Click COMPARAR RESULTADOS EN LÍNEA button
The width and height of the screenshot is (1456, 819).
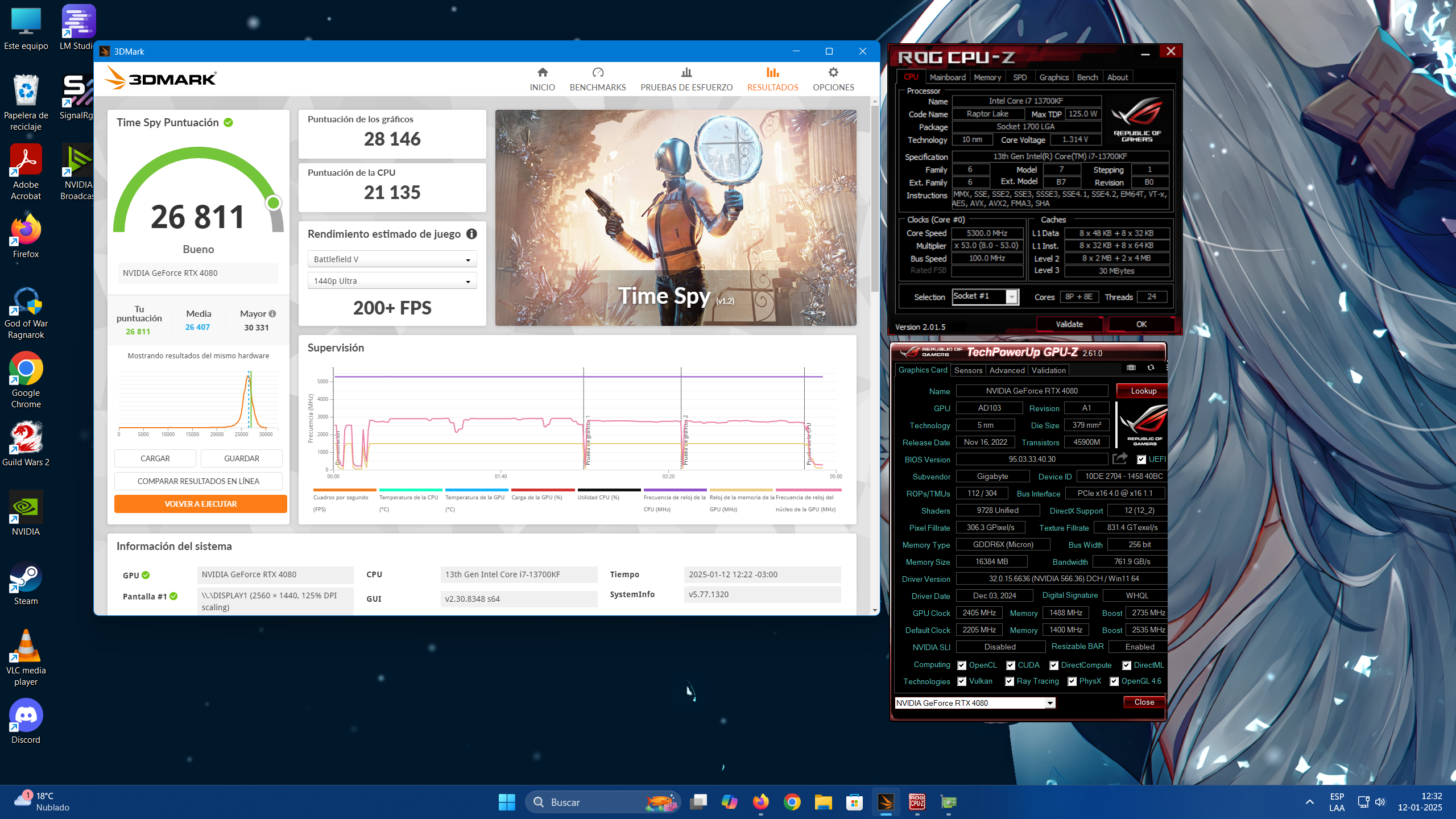[198, 481]
